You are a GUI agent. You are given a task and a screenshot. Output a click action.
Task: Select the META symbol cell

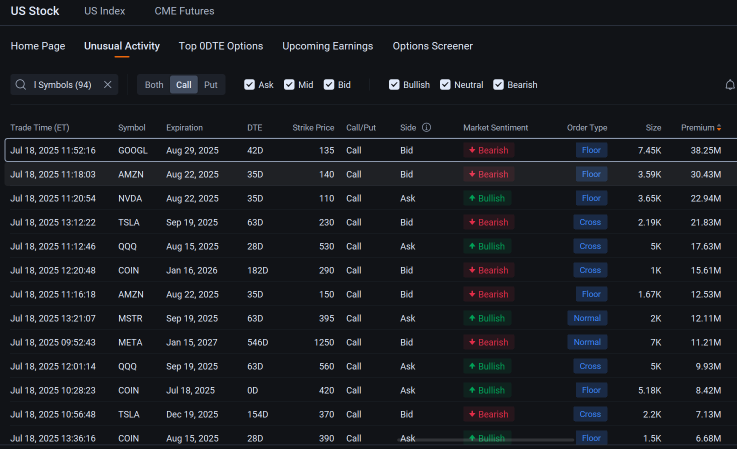[x=130, y=342]
